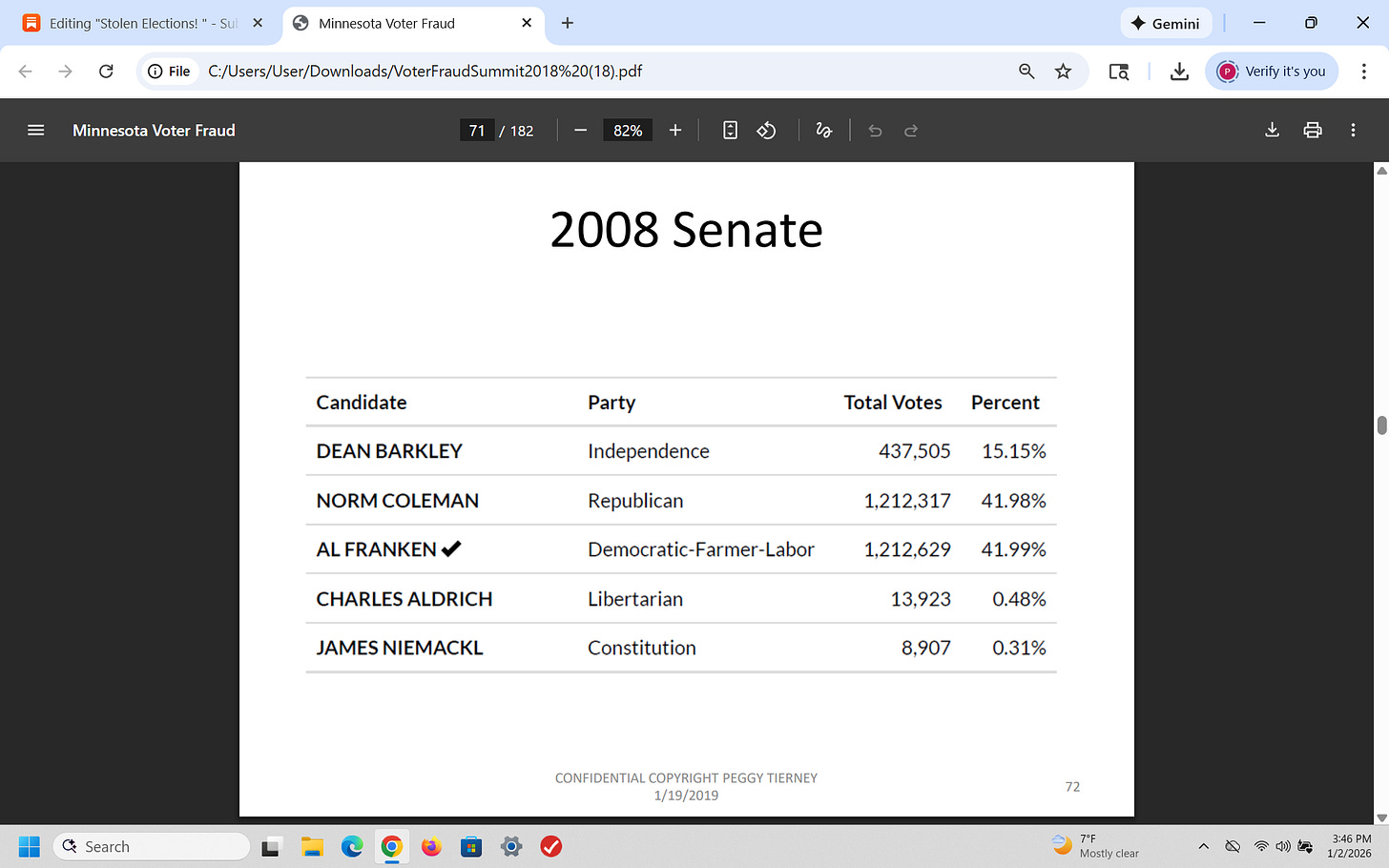The height and width of the screenshot is (868, 1389).
Task: Open PDF viewer more actions menu
Action: click(1353, 131)
